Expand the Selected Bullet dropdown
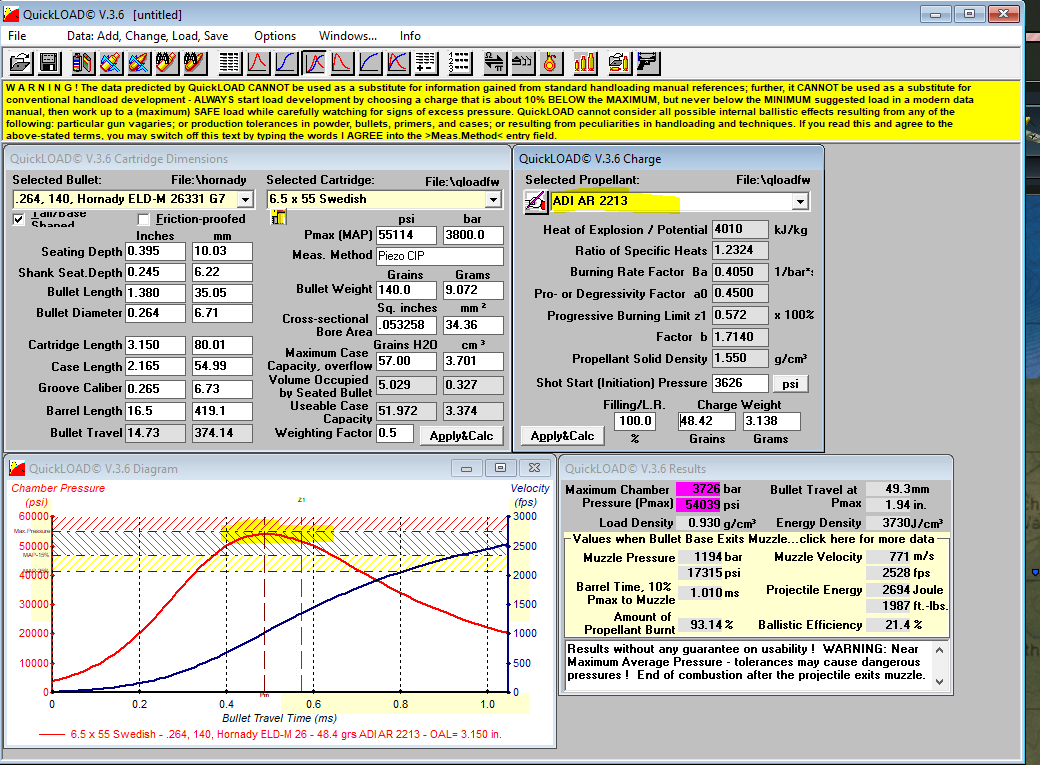The image size is (1040, 765). pos(245,199)
